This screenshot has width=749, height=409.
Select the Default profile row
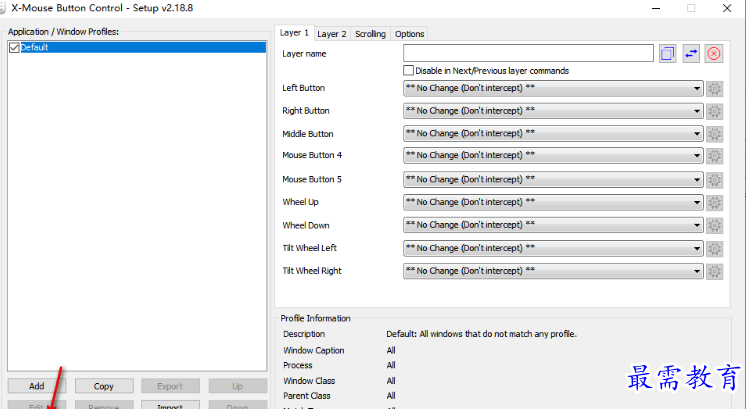137,47
